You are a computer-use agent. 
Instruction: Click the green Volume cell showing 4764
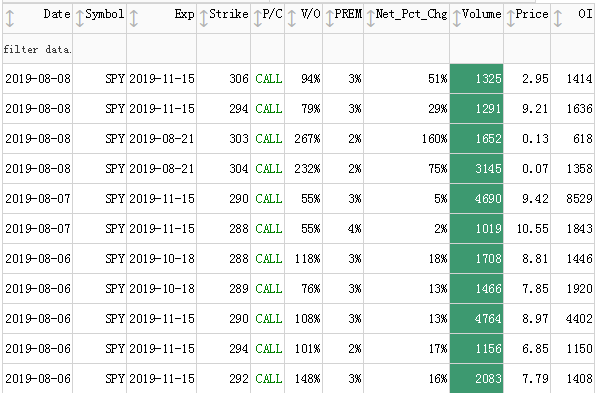coord(477,318)
